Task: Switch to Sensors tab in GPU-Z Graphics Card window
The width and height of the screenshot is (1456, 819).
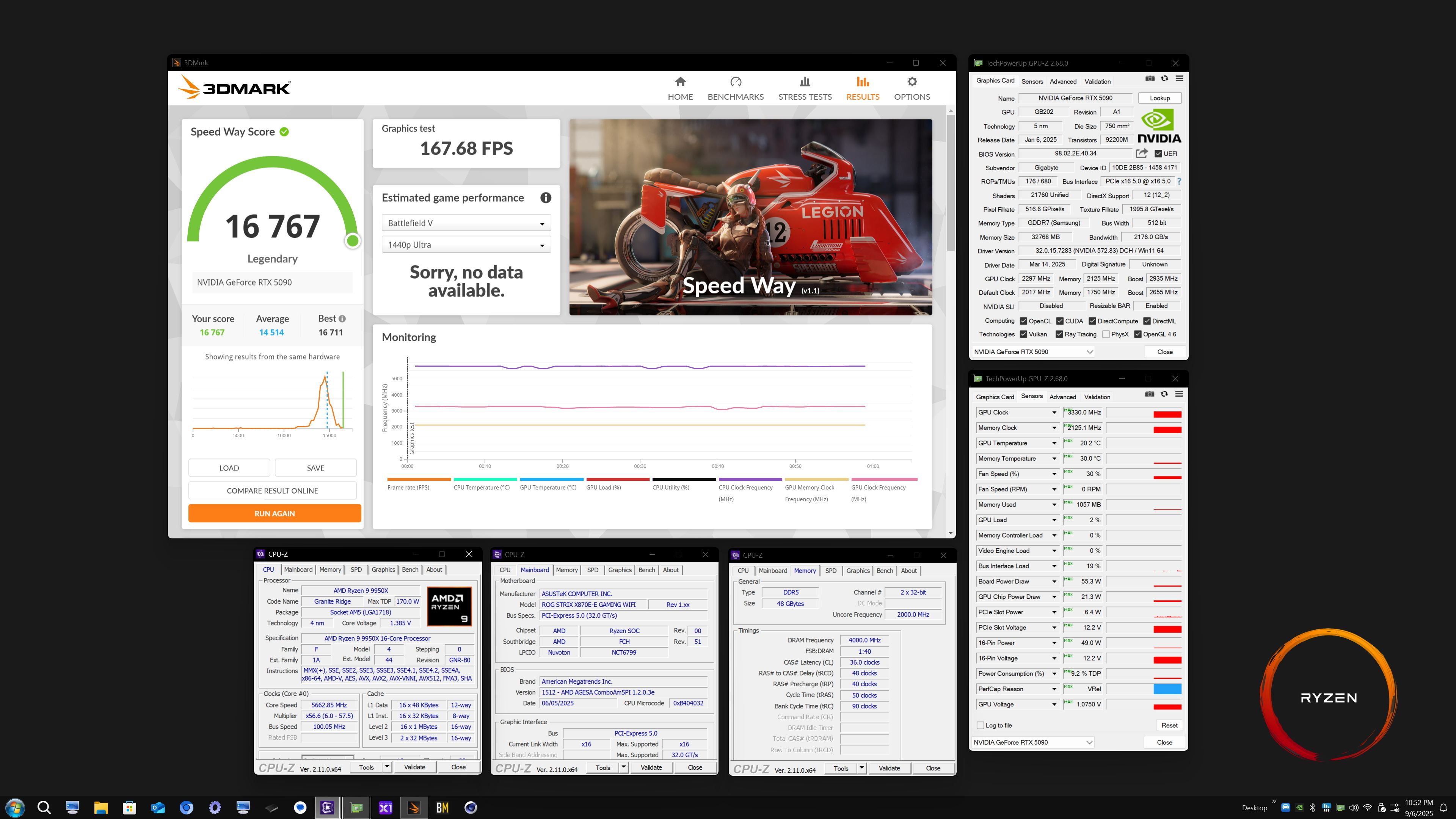Action: [1032, 82]
